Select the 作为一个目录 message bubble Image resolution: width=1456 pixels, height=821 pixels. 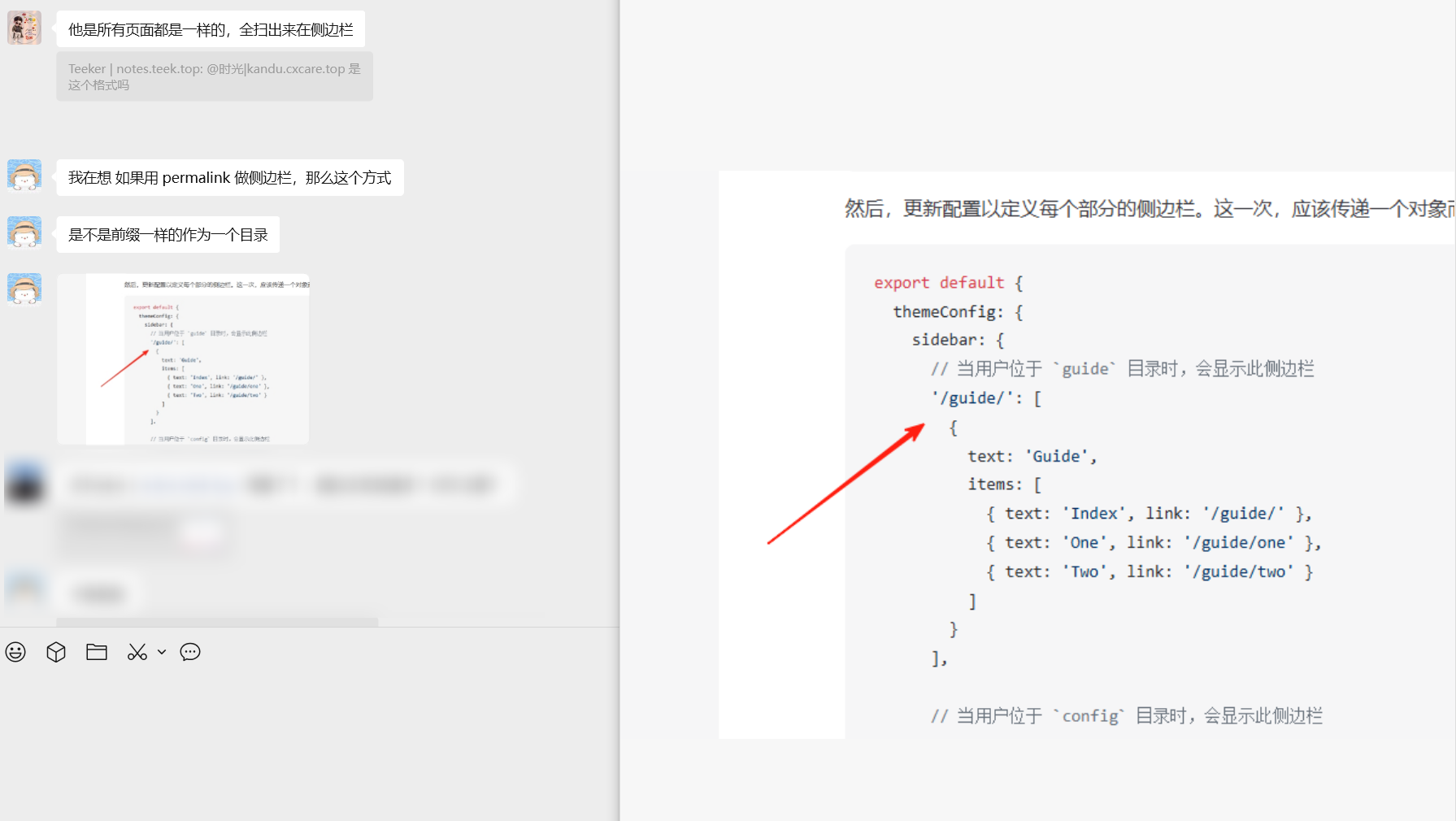167,235
